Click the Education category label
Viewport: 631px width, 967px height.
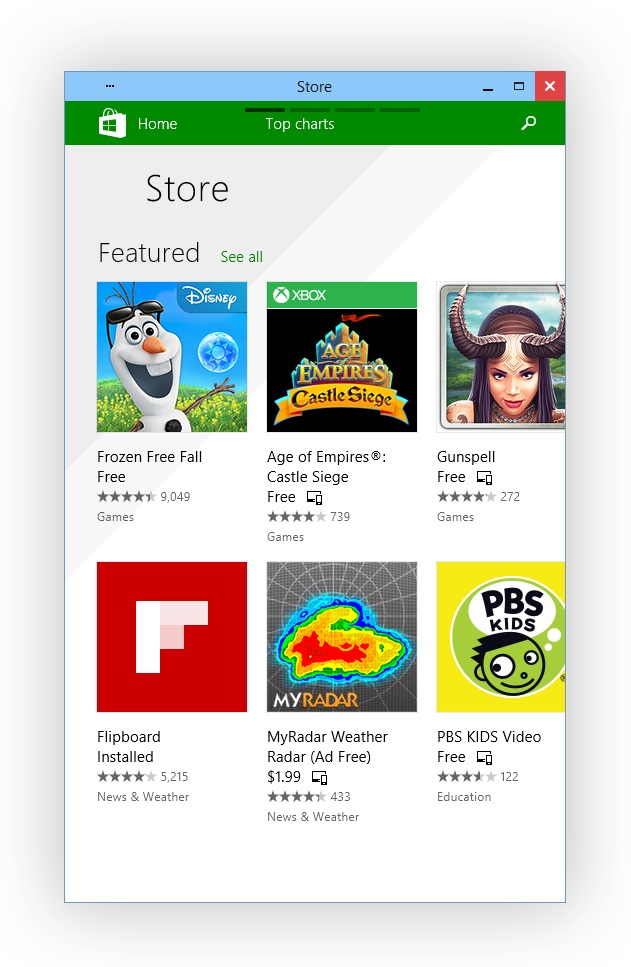tap(464, 797)
